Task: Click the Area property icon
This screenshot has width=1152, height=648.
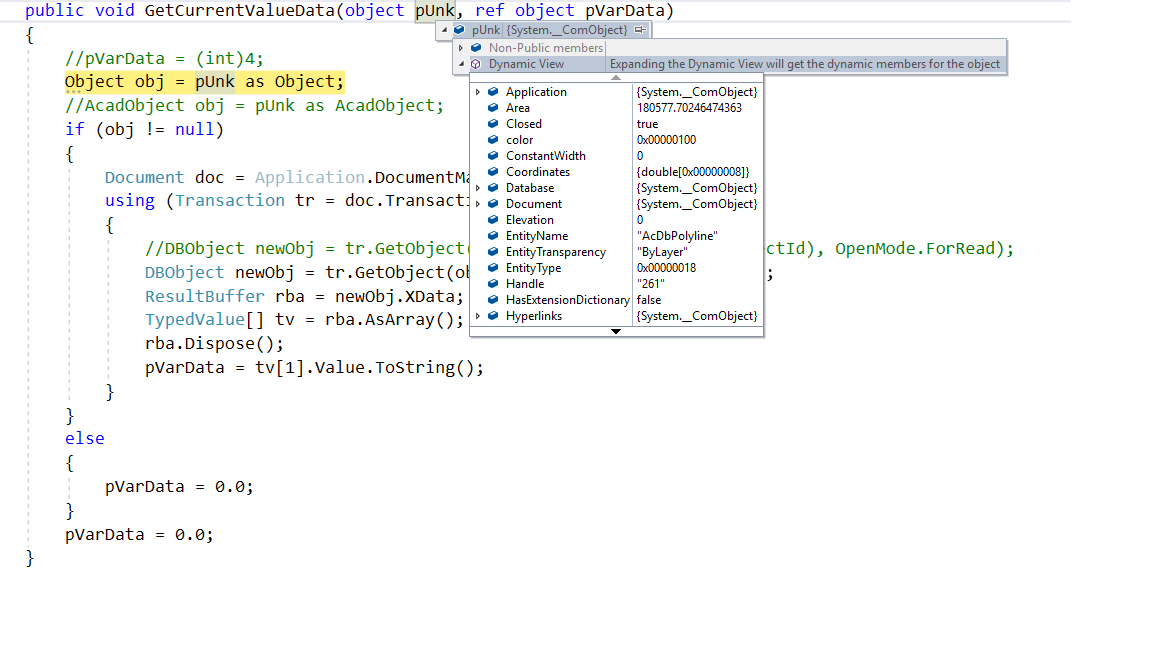Action: point(493,108)
